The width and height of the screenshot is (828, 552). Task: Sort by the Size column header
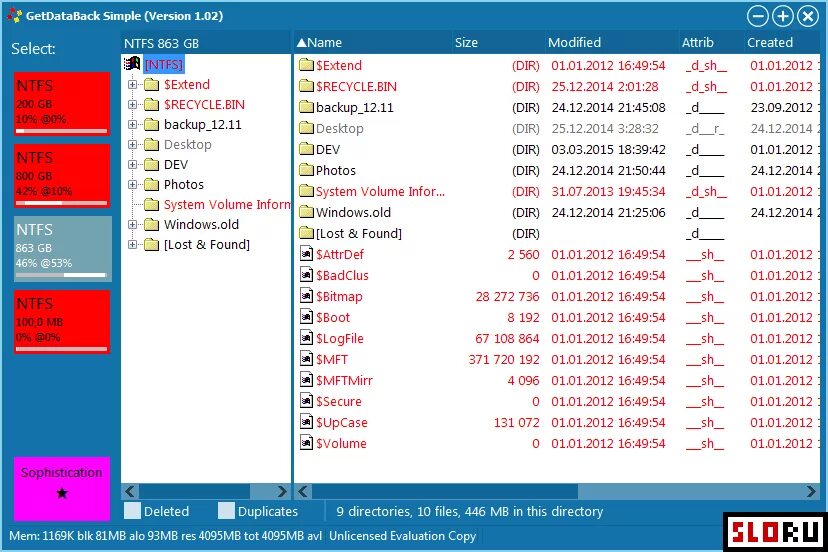pyautogui.click(x=497, y=43)
